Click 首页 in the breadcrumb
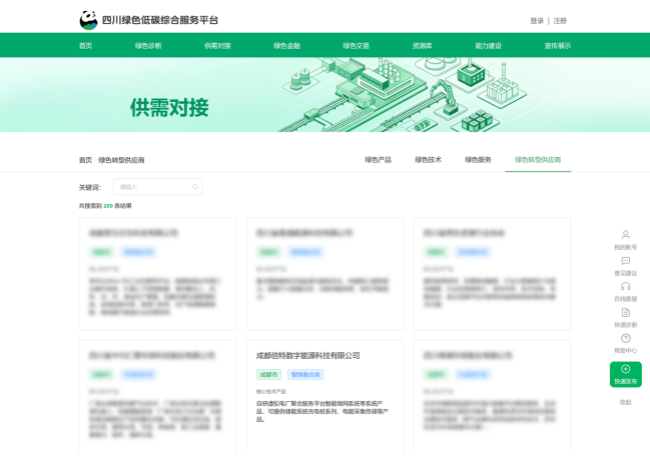The image size is (650, 459). coord(85,160)
